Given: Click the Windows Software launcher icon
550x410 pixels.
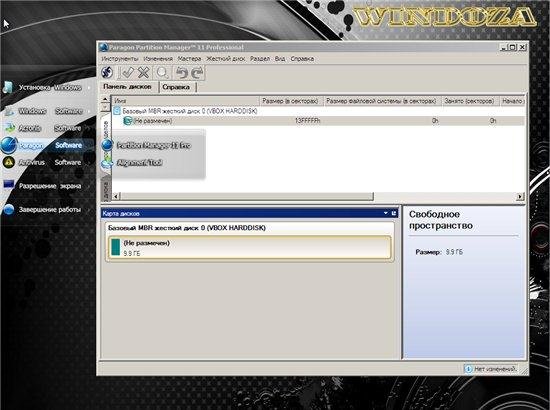Looking at the screenshot, I should (x=9, y=111).
